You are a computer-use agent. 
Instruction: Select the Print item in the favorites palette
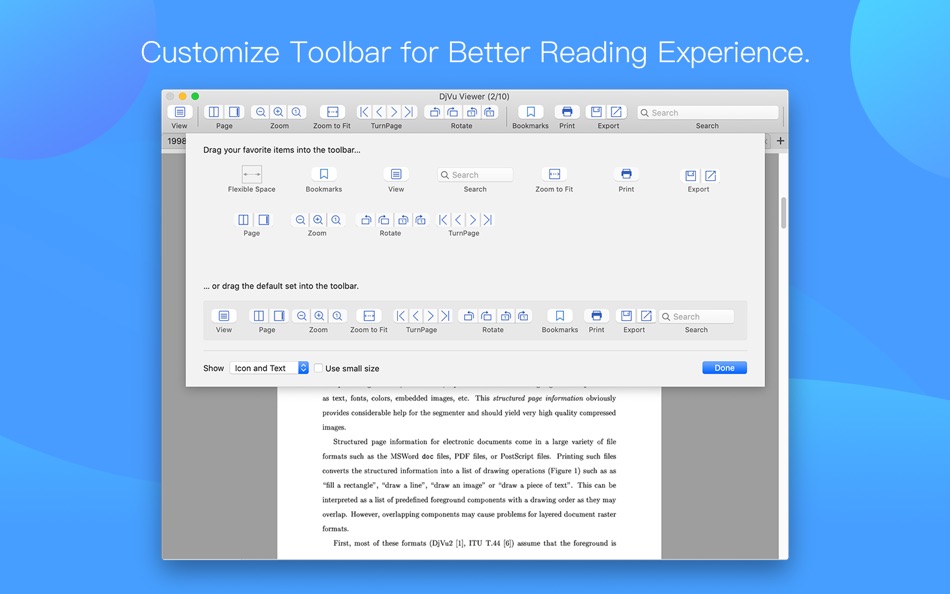626,175
